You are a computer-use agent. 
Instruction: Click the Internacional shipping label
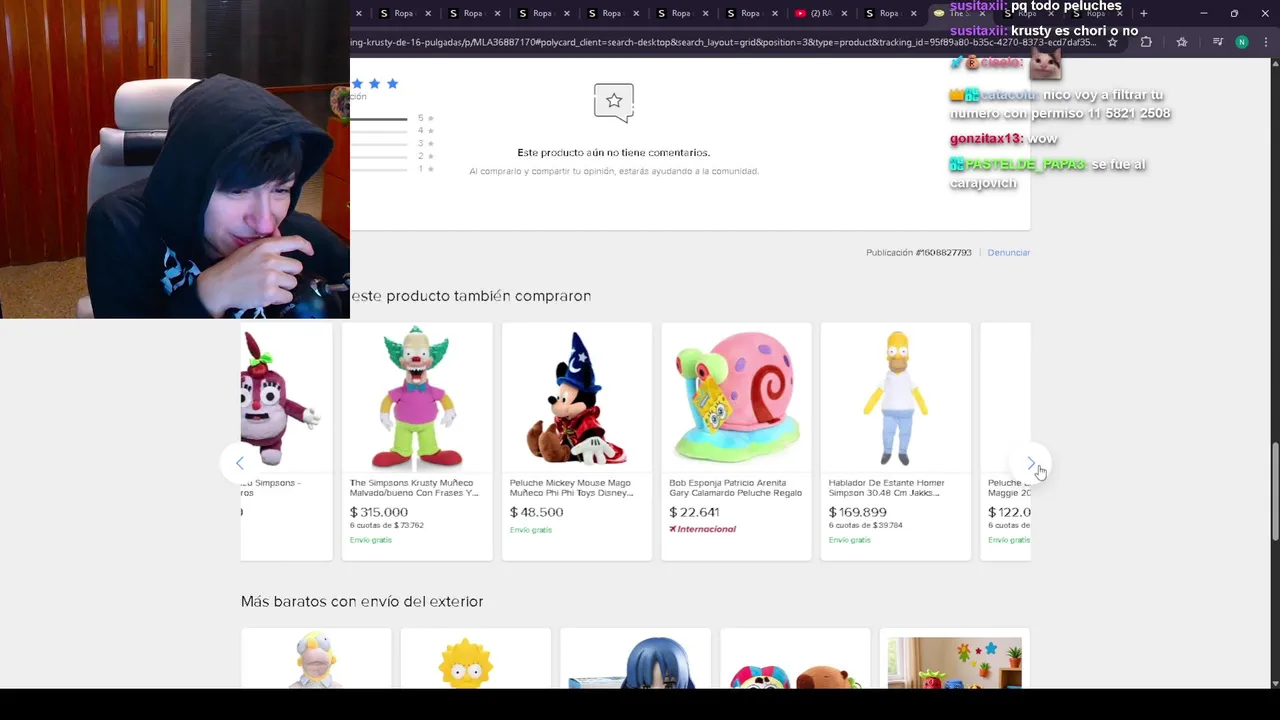[702, 529]
